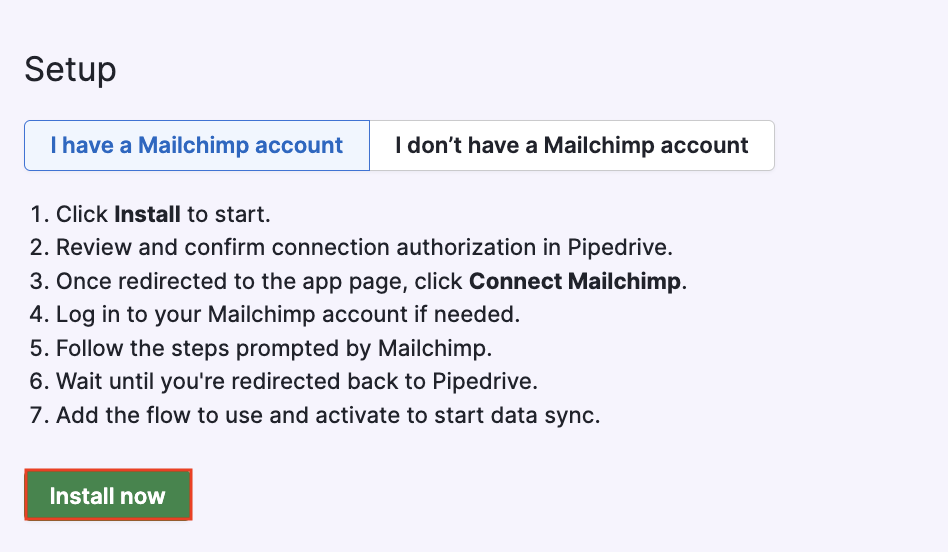
Task: Click the list number "1." of first step
Action: (39, 214)
